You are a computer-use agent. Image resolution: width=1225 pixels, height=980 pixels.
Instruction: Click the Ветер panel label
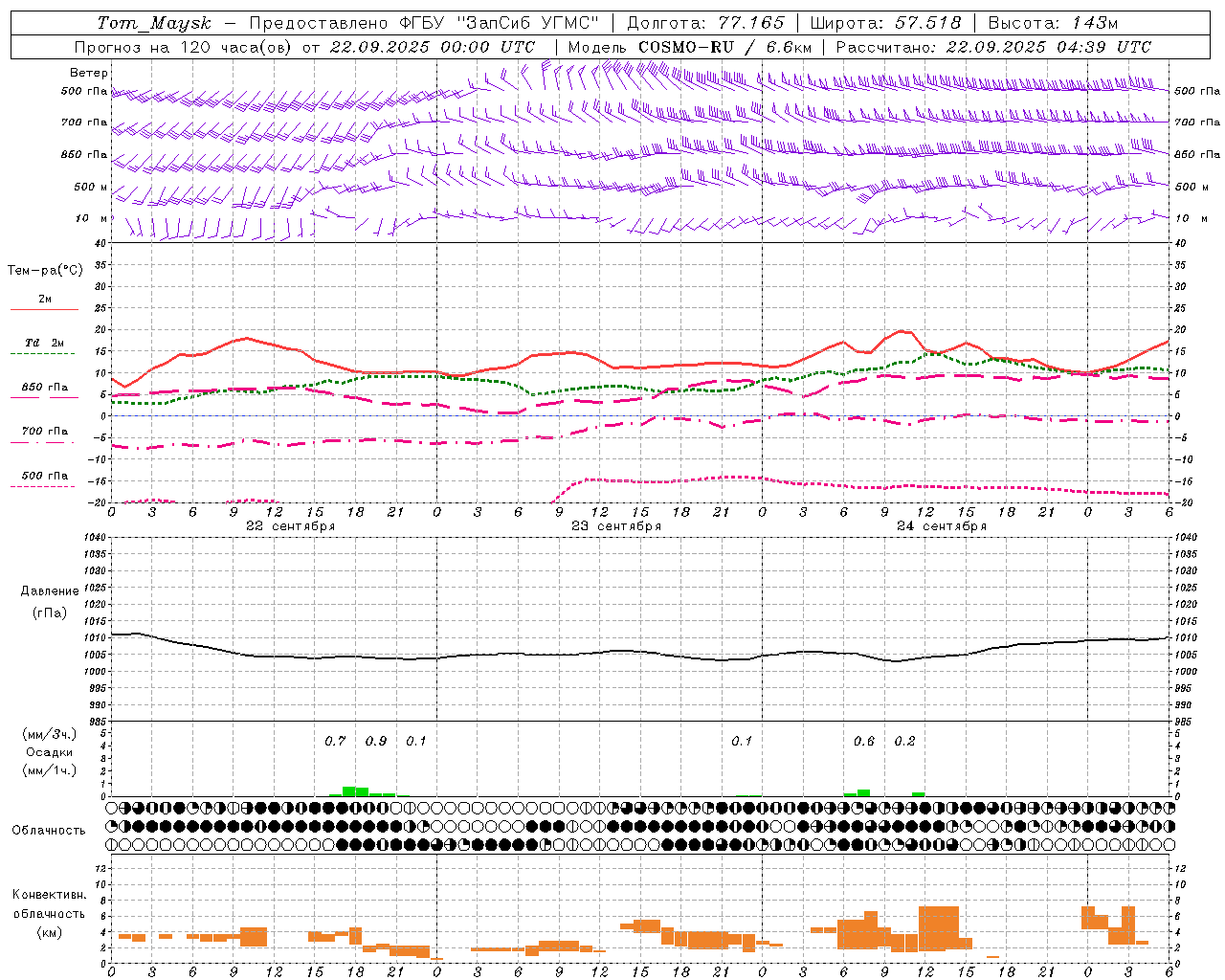89,73
